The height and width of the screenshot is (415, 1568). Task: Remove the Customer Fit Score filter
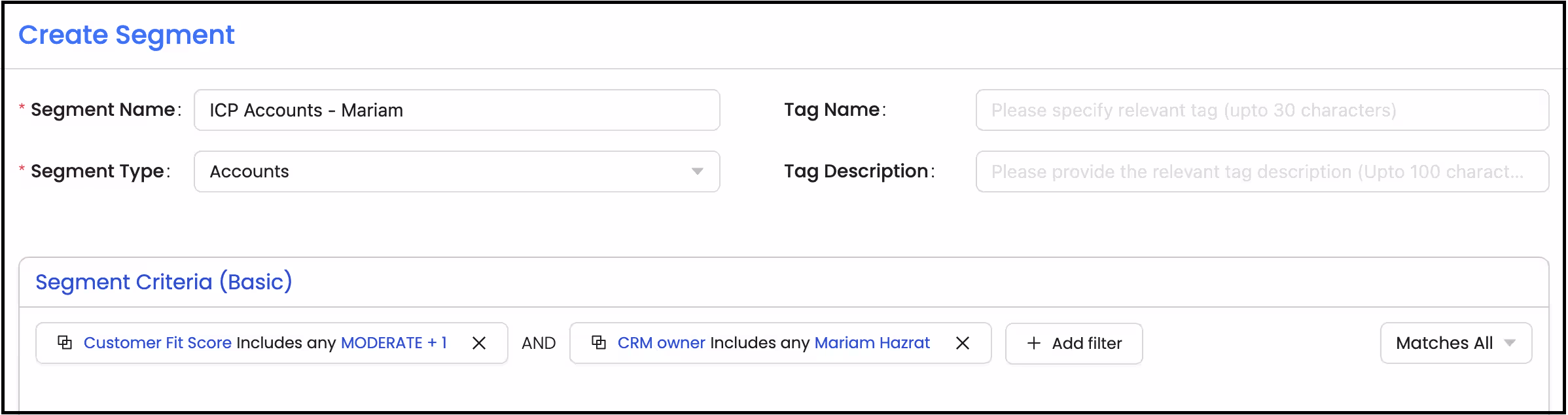[x=480, y=342]
